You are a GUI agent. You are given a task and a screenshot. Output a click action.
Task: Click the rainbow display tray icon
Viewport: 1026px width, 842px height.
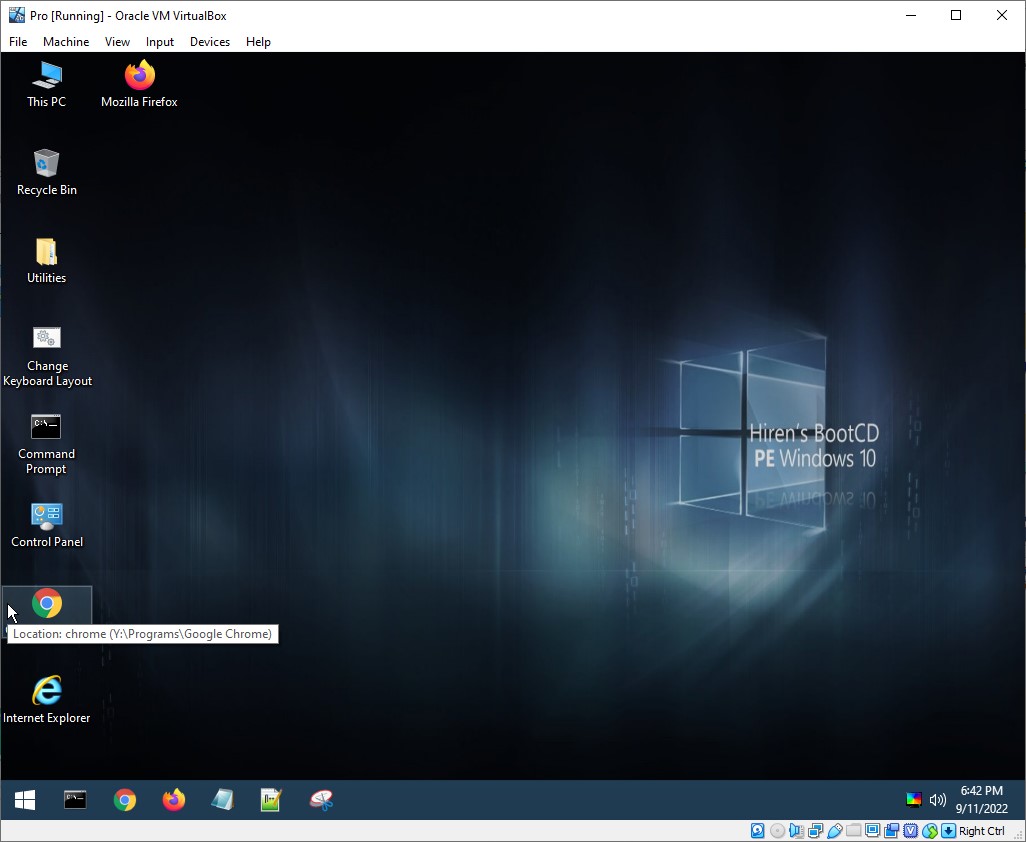(x=913, y=799)
